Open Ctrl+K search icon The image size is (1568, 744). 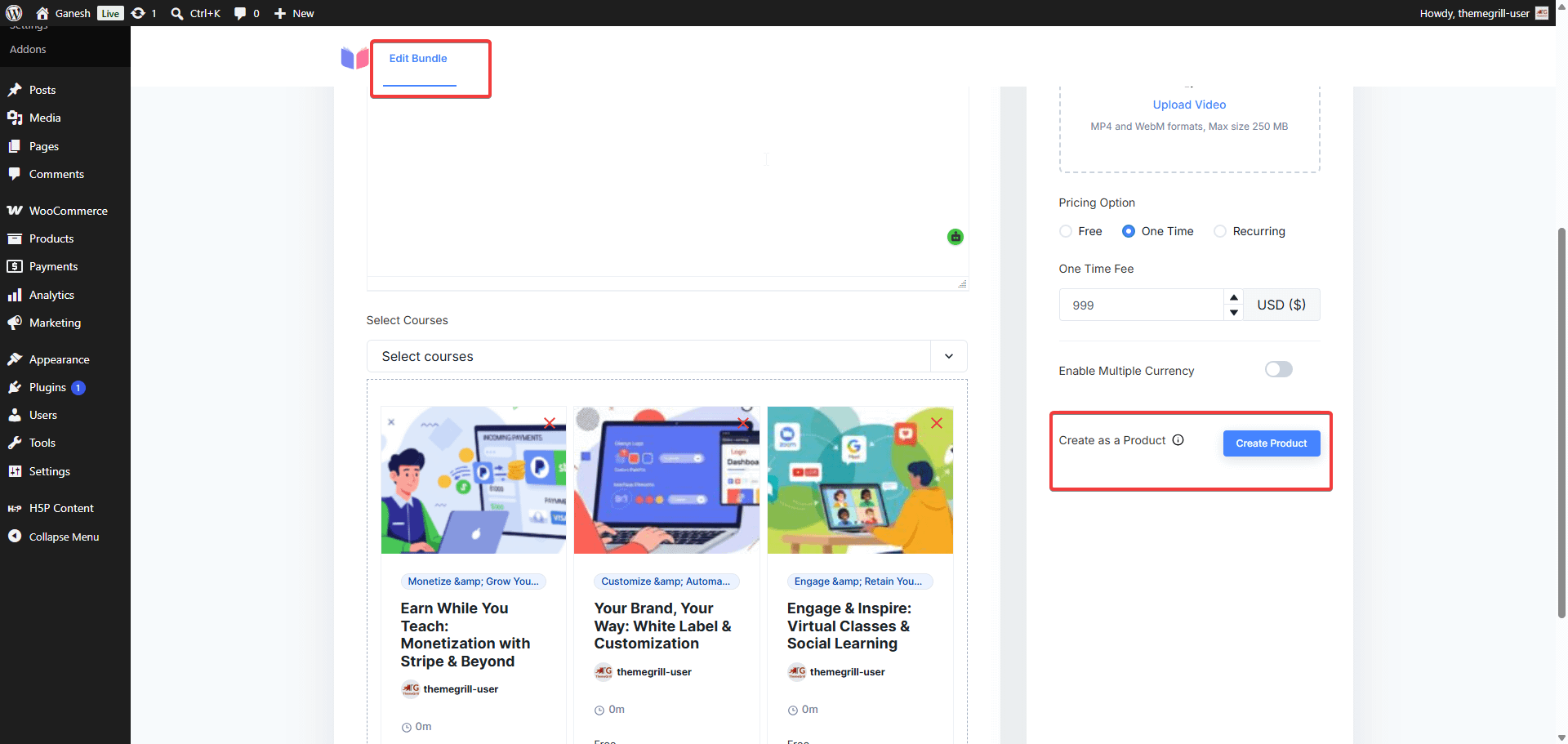point(176,13)
